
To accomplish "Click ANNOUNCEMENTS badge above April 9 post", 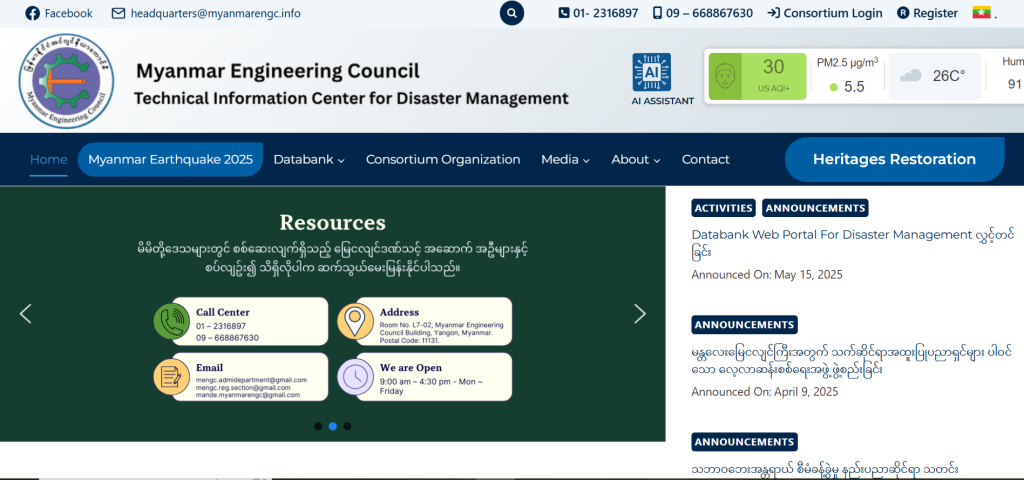I will pos(744,325).
